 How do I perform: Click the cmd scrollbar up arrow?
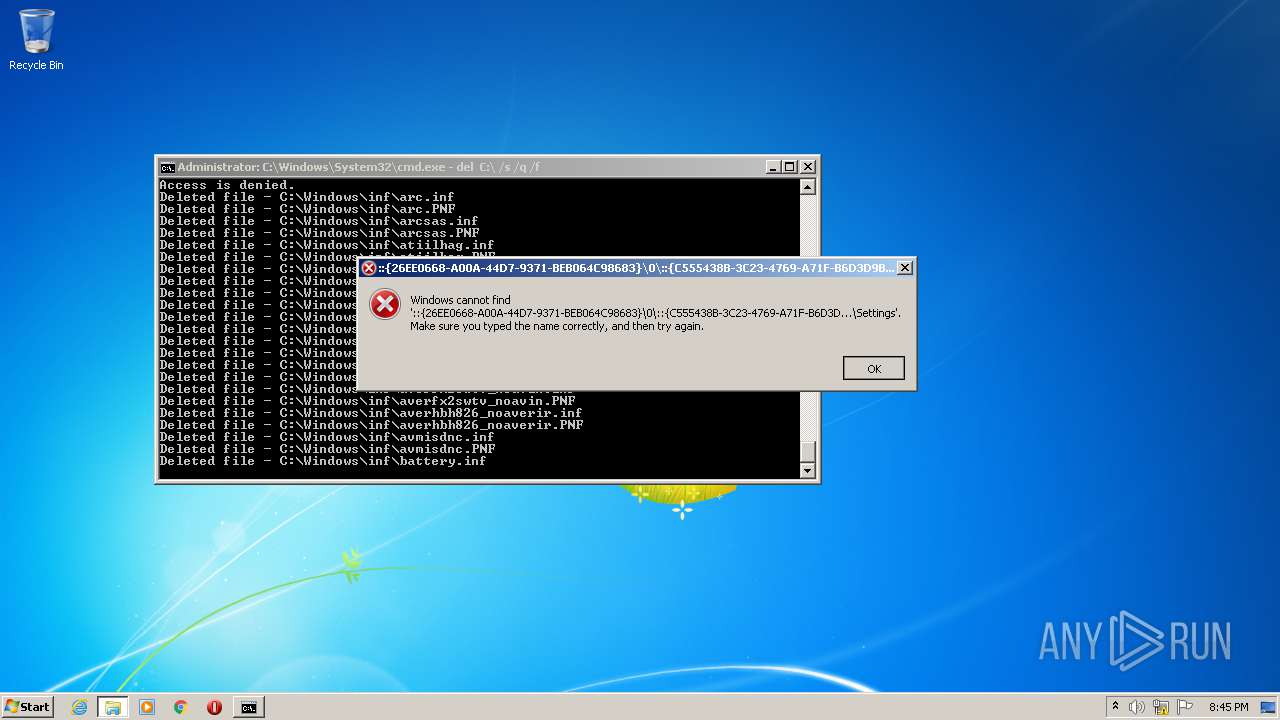coord(808,187)
